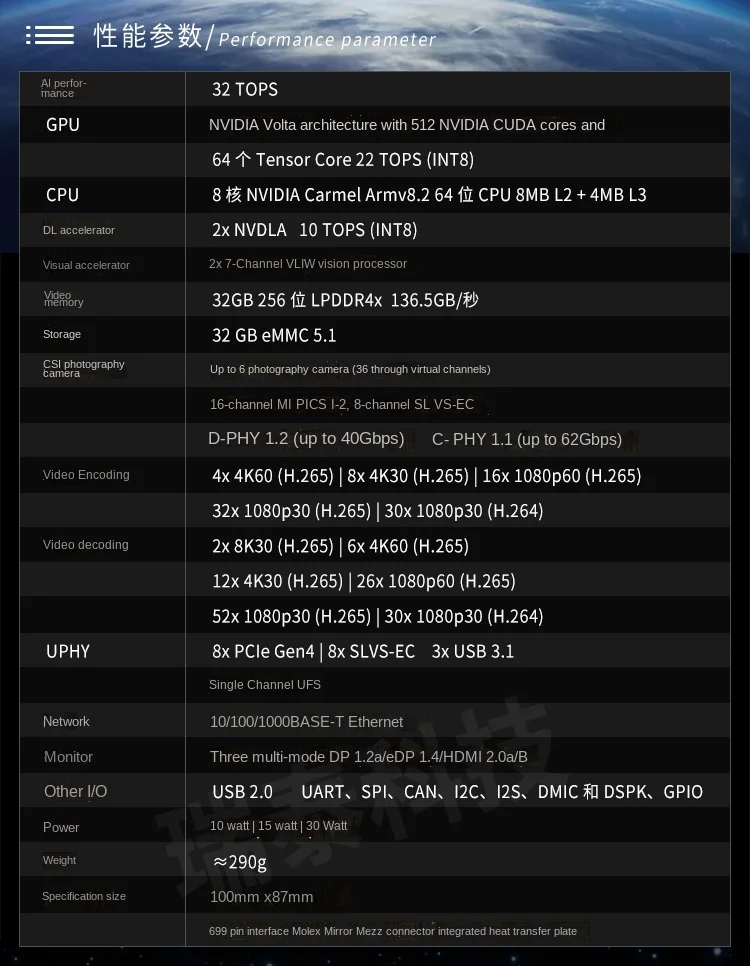750x966 pixels.
Task: Click the Performance parameter heading
Action: click(327, 40)
